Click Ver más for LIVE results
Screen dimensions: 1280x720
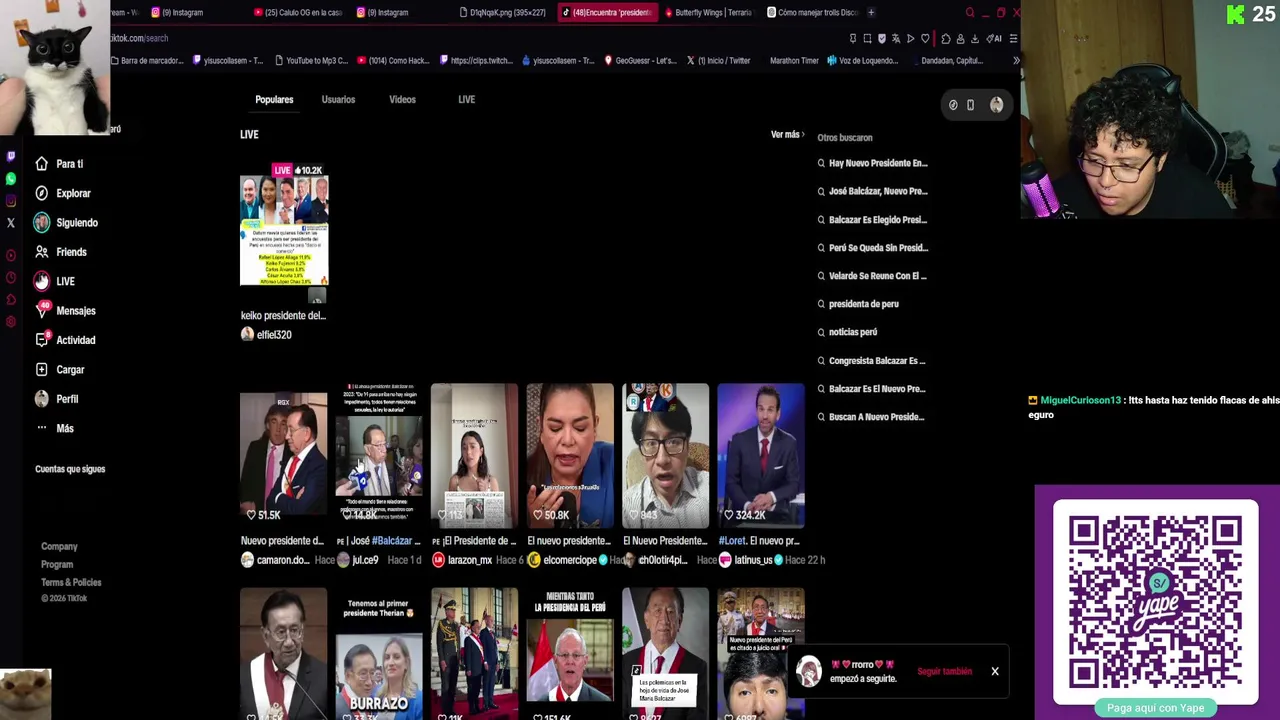click(x=787, y=135)
